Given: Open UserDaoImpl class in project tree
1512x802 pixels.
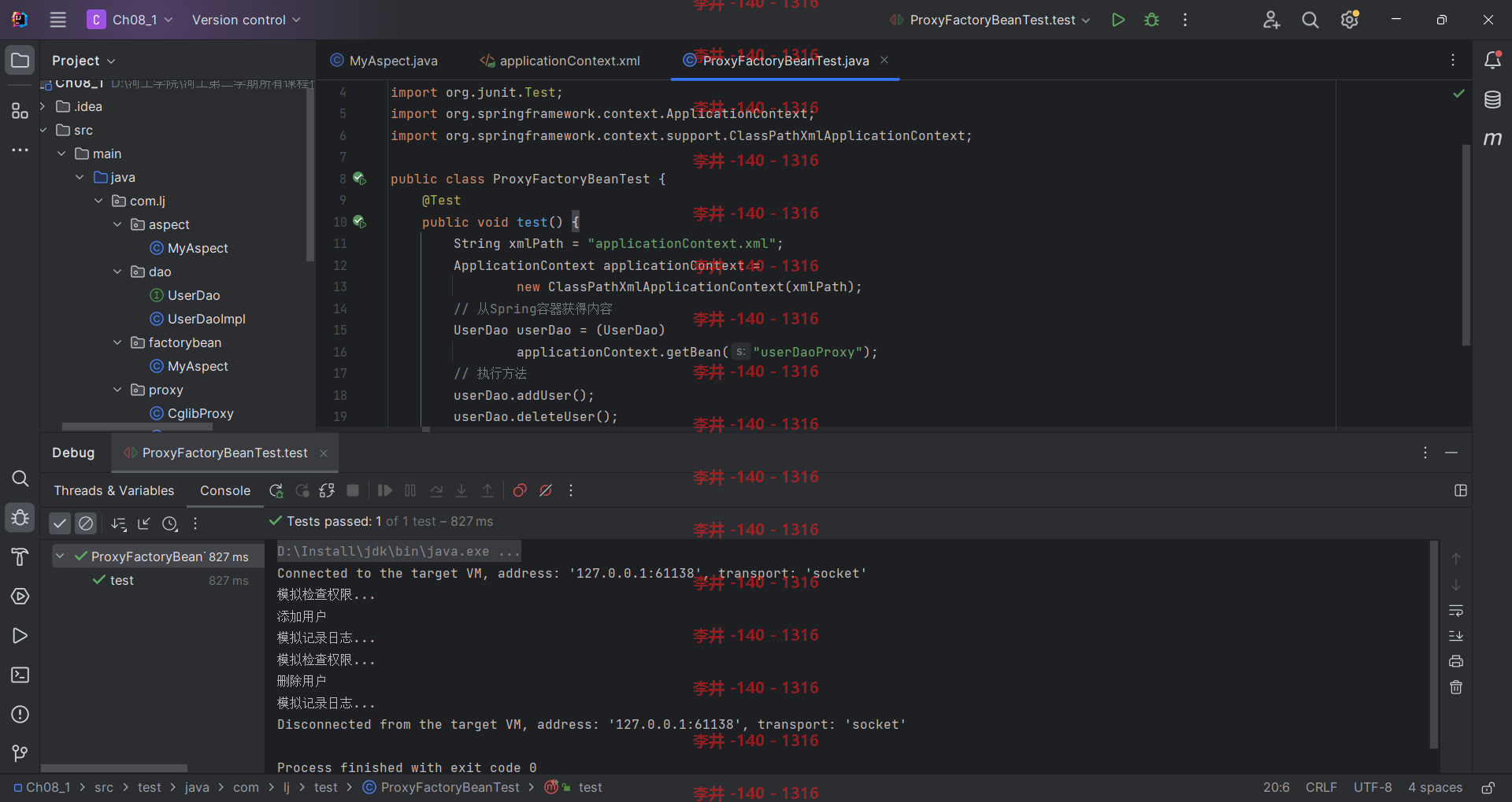Looking at the screenshot, I should [206, 319].
